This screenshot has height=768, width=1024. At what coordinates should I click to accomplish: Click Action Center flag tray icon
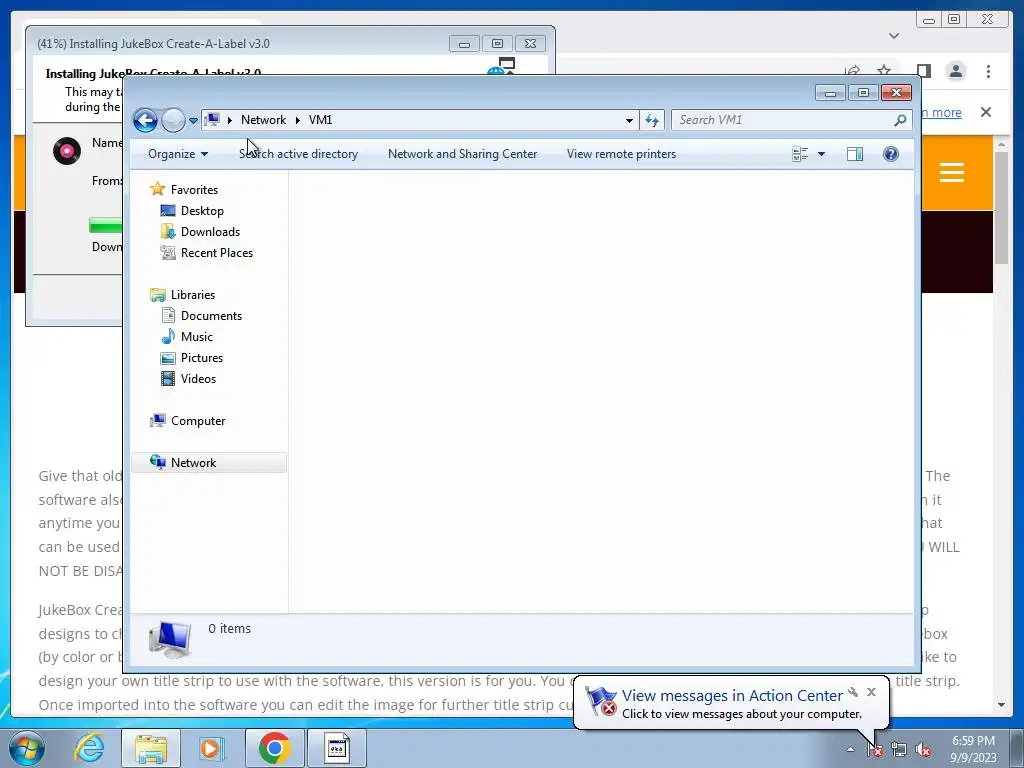[875, 750]
